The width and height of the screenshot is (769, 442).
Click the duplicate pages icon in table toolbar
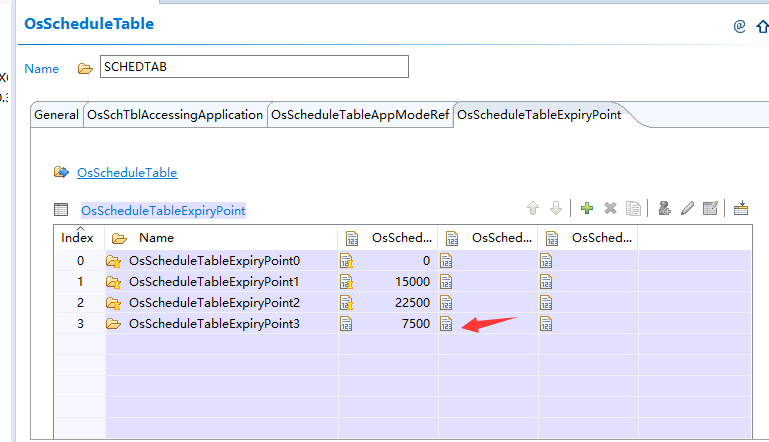point(634,208)
